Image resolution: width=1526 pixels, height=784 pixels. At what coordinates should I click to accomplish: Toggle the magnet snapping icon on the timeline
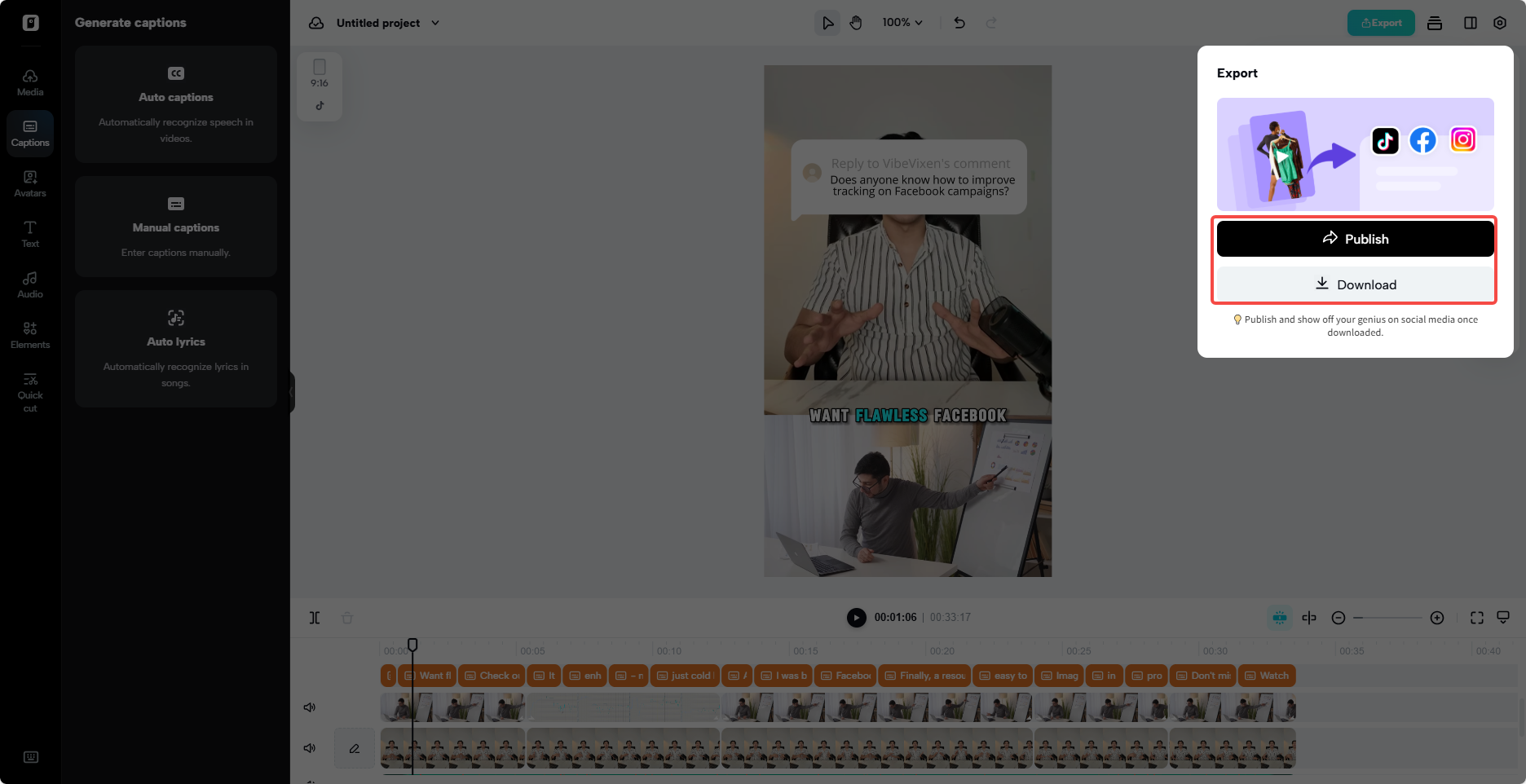point(1280,618)
